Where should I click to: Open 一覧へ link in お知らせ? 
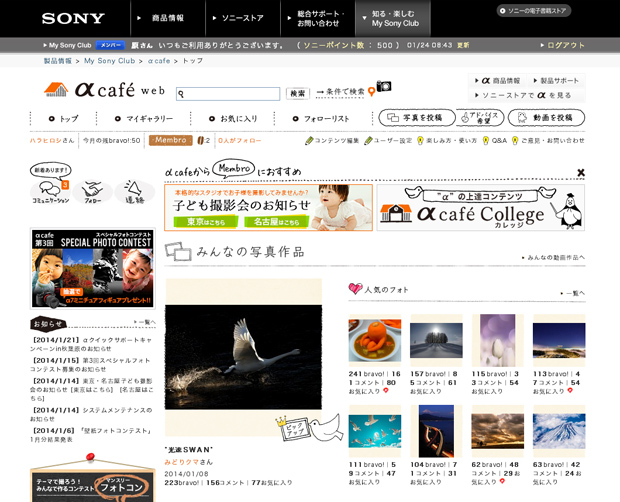[x=145, y=323]
